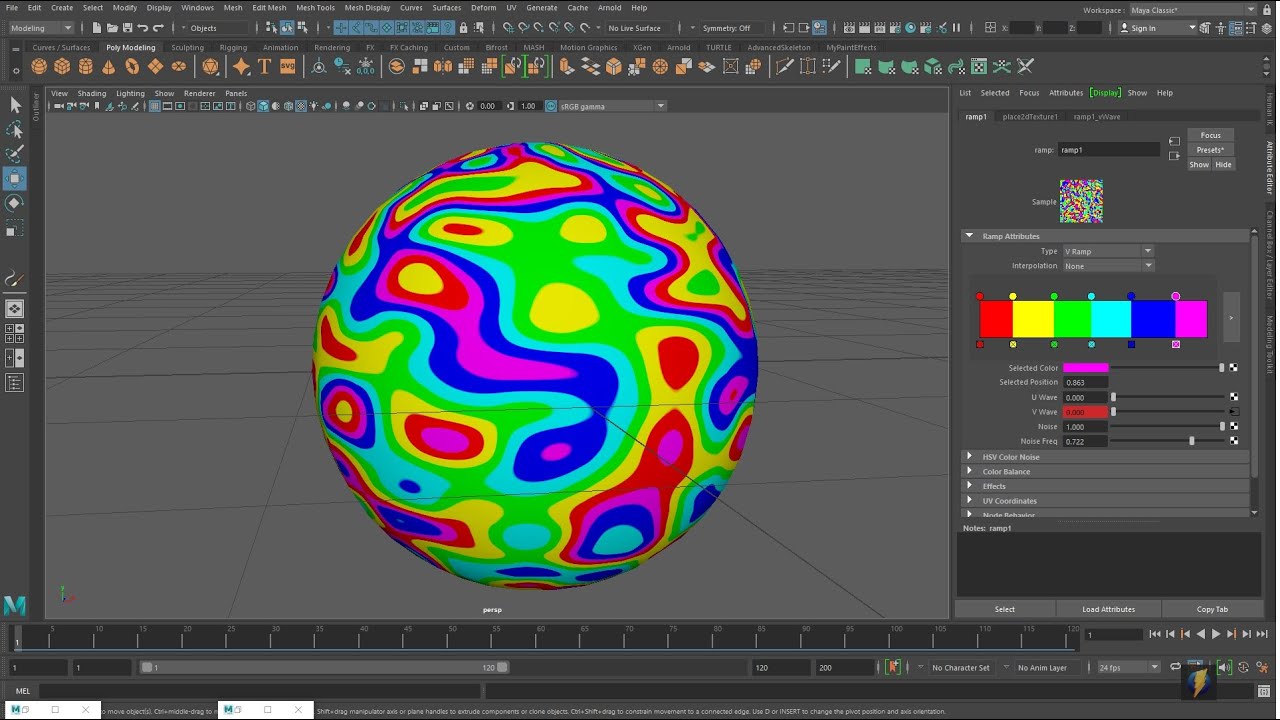Switch to the place2dTexture1 tab

click(x=1030, y=117)
